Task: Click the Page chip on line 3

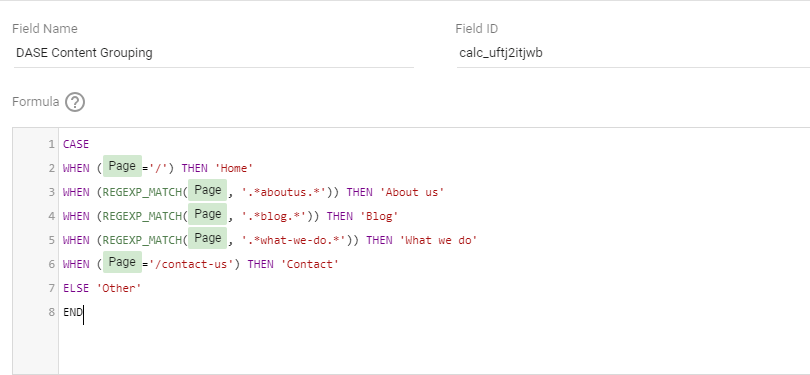Action: (x=208, y=190)
